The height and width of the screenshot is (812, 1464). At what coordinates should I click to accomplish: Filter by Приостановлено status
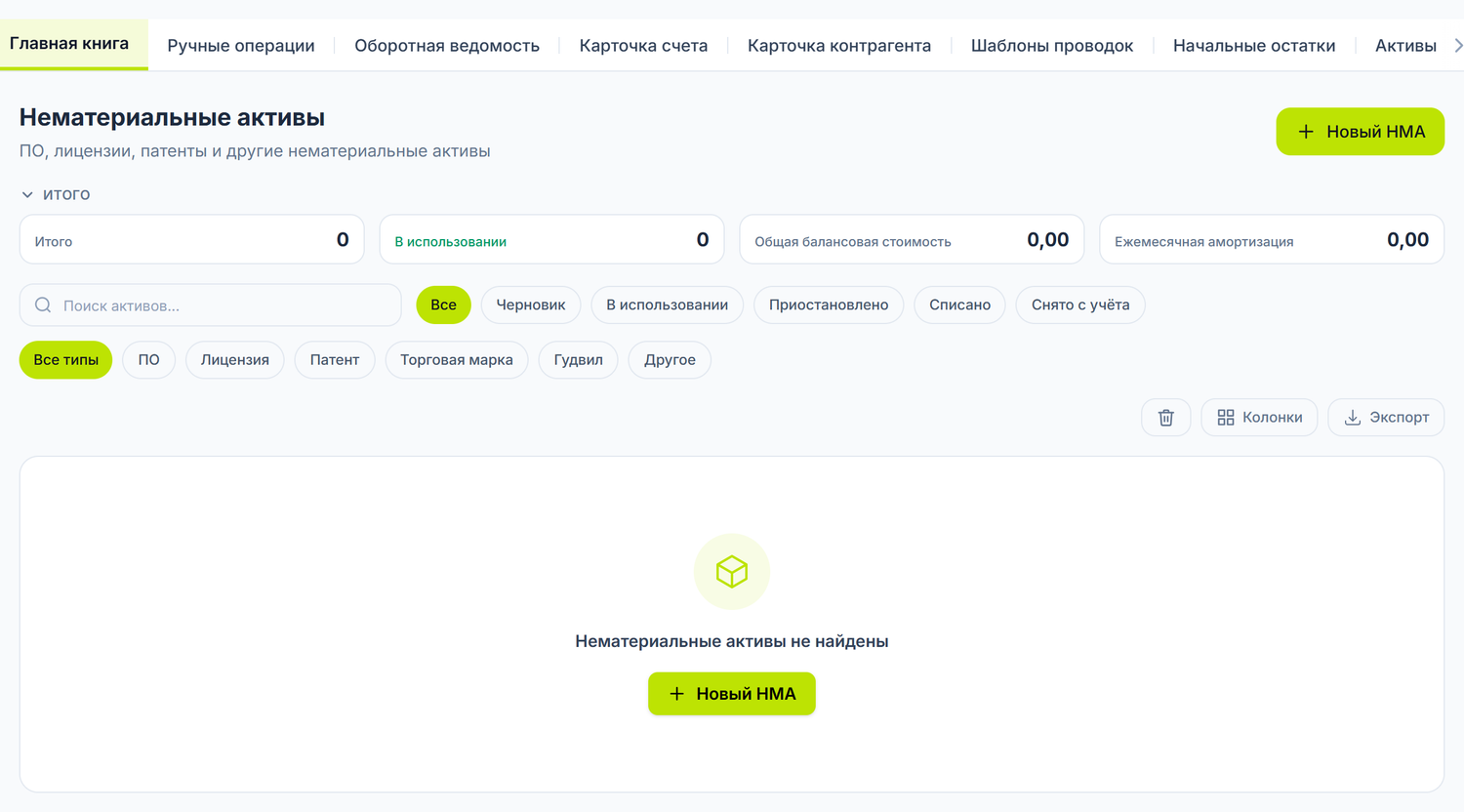829,304
